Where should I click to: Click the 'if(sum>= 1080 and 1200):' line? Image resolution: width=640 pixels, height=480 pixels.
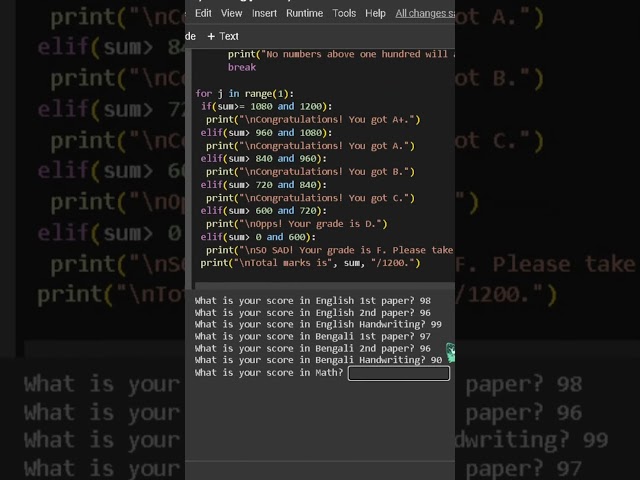266,107
